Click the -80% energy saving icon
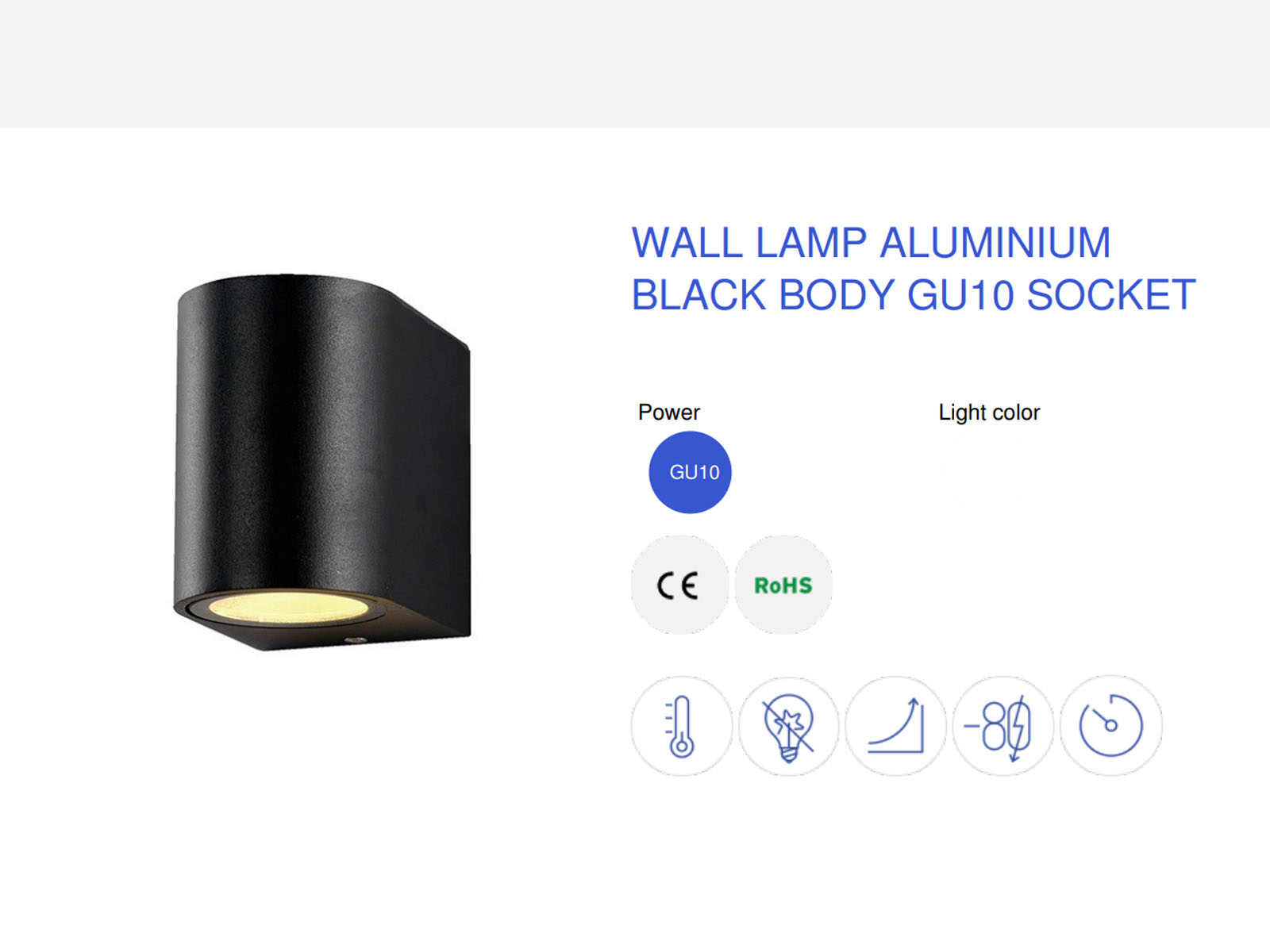The height and width of the screenshot is (952, 1270). click(x=1003, y=726)
